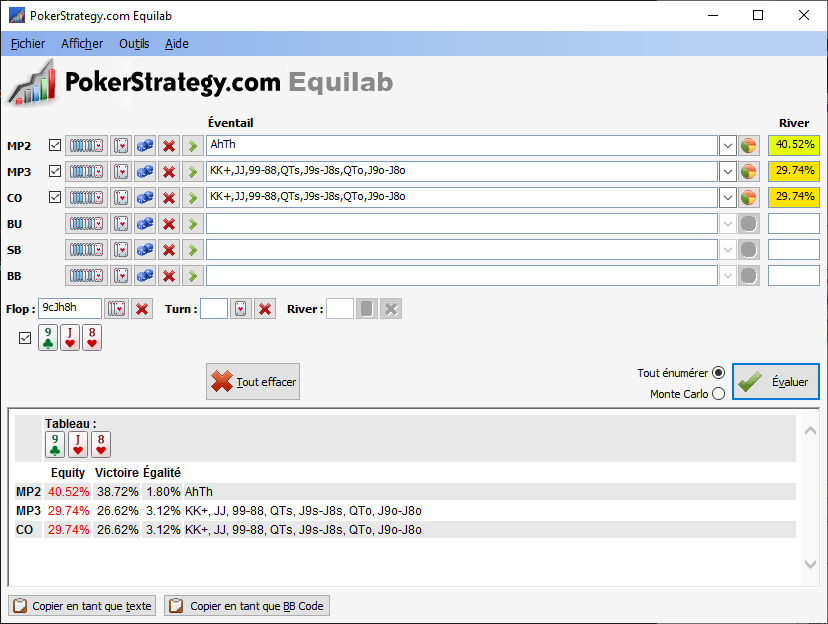Screen dimensions: 828x624
Task: Uncheck the MP2 player checkbox
Action: coord(55,145)
